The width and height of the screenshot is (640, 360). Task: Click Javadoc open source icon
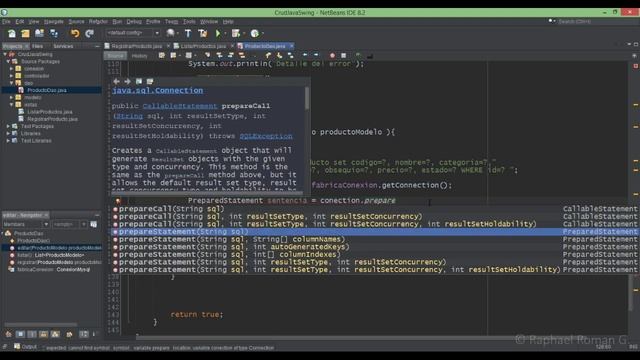coord(150,82)
